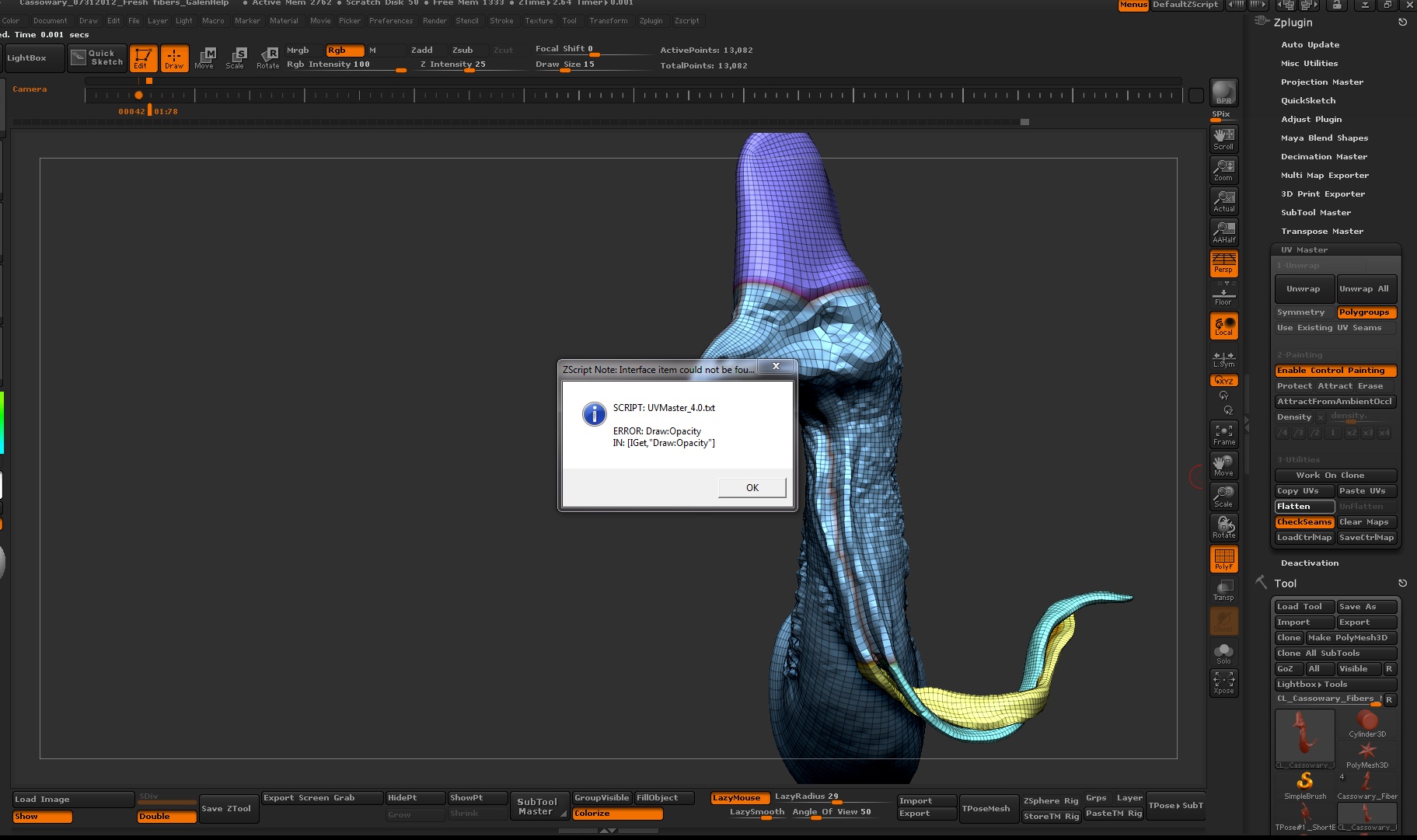Screen dimensions: 1417x840
Task: Activate Draw mode button
Action: (174, 58)
